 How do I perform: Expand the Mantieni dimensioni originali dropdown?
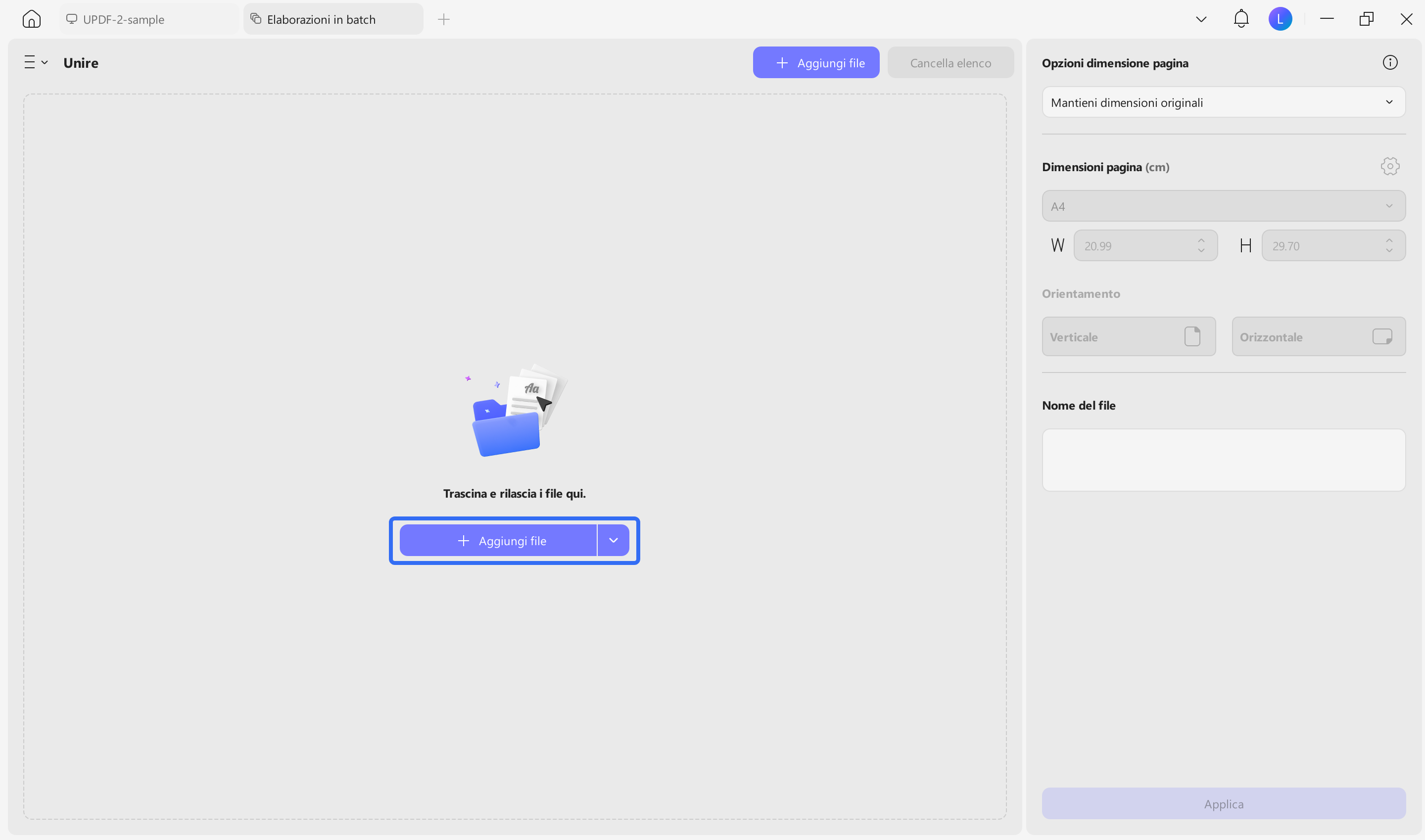(x=1223, y=102)
